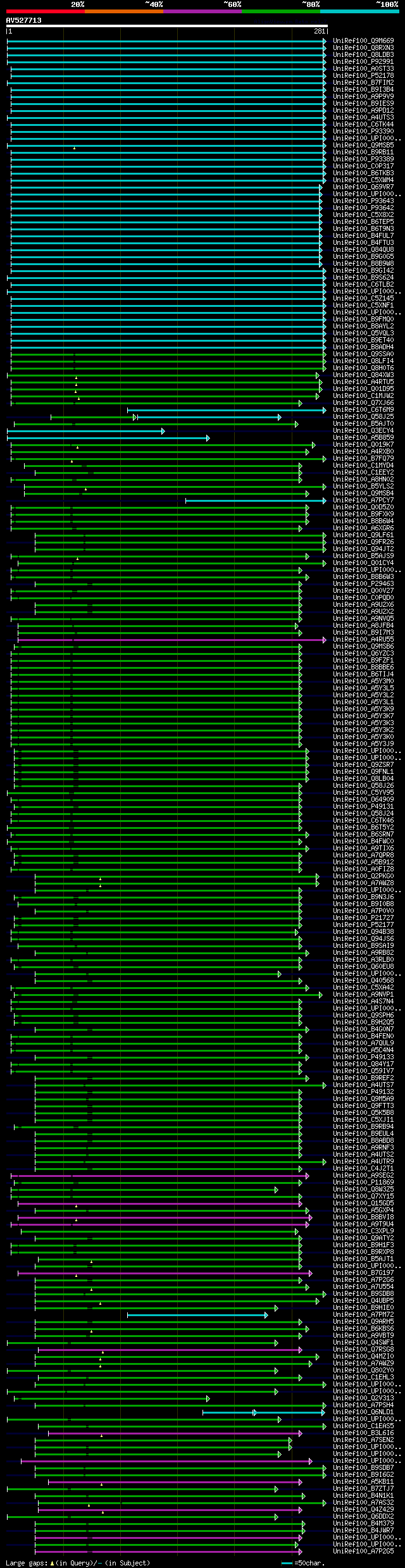This screenshot has height=1568, width=405.
Task: Click hit label UniRef100_B9I3B4
Action: coord(363,90)
